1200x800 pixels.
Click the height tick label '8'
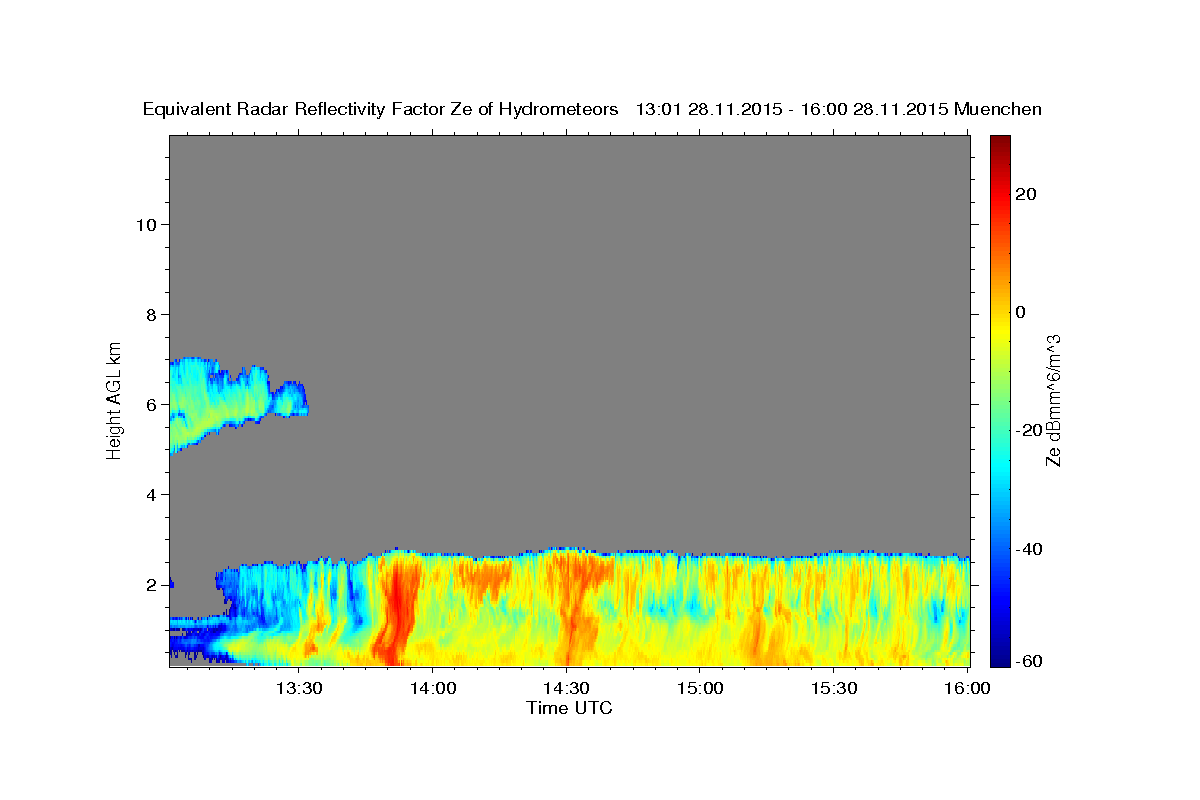pos(151,314)
